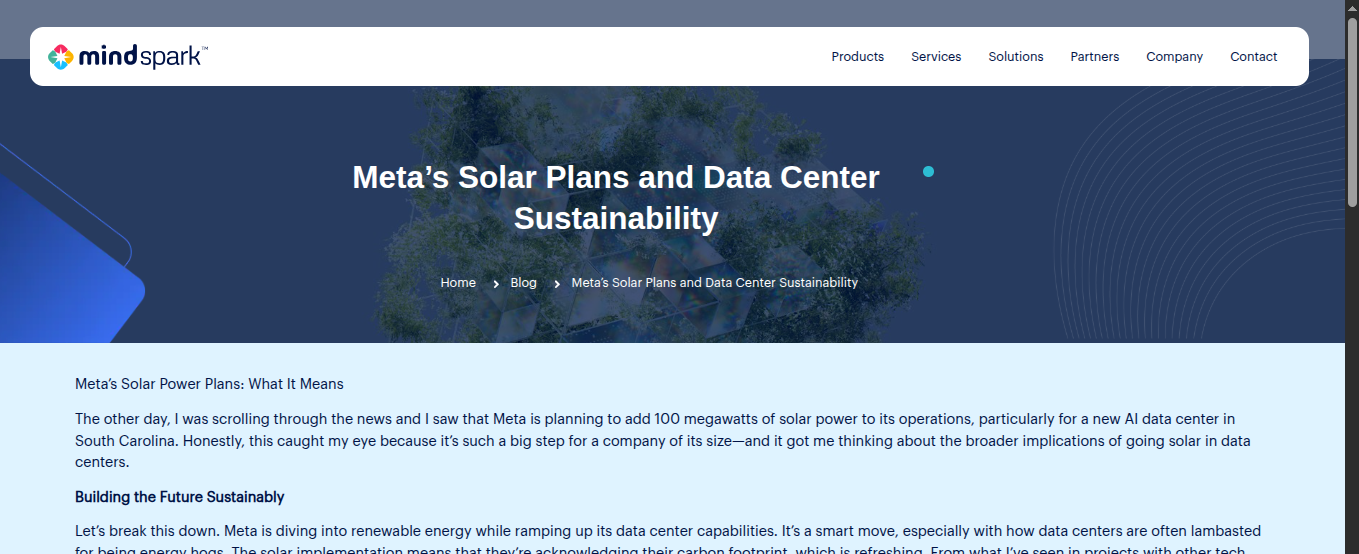Image resolution: width=1359 pixels, height=554 pixels.
Task: Click the teal dot in the hero banner
Action: pyautogui.click(x=928, y=172)
